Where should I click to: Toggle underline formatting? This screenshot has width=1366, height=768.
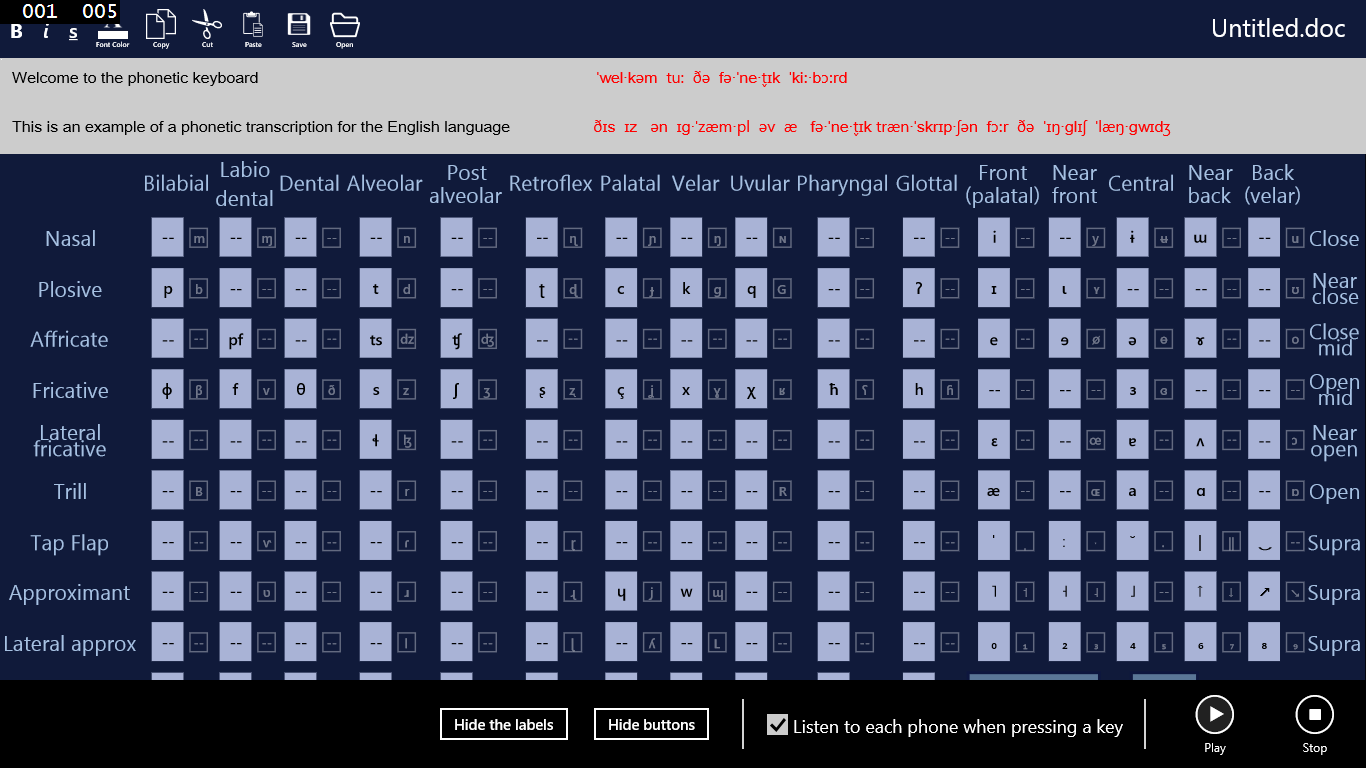(x=71, y=32)
